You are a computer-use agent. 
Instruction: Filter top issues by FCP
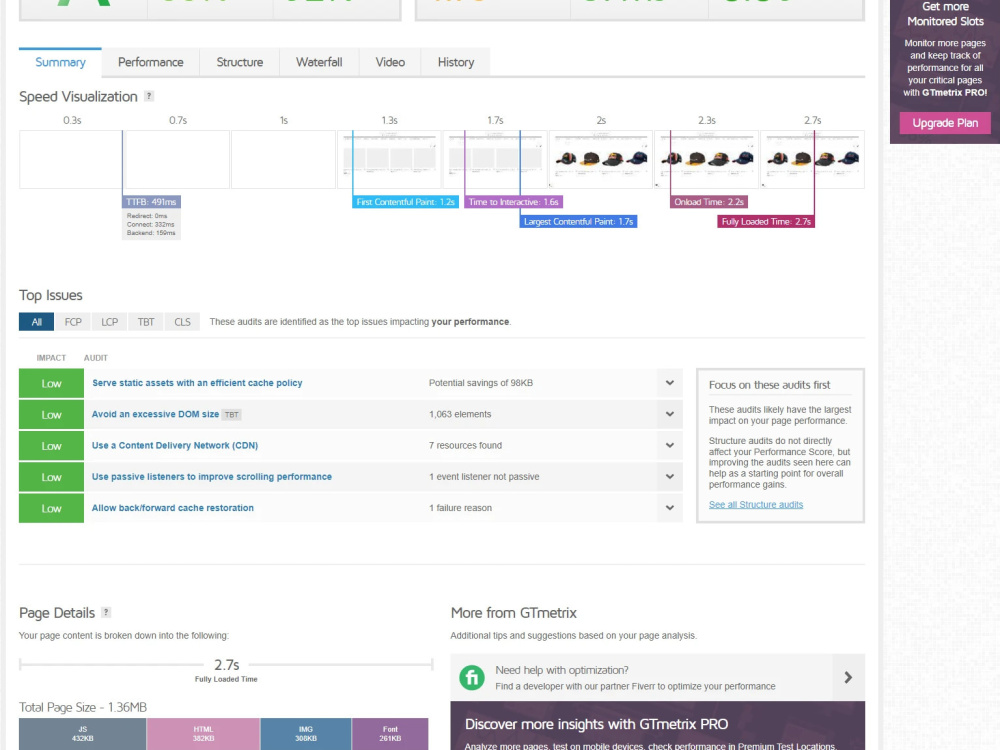click(x=73, y=322)
